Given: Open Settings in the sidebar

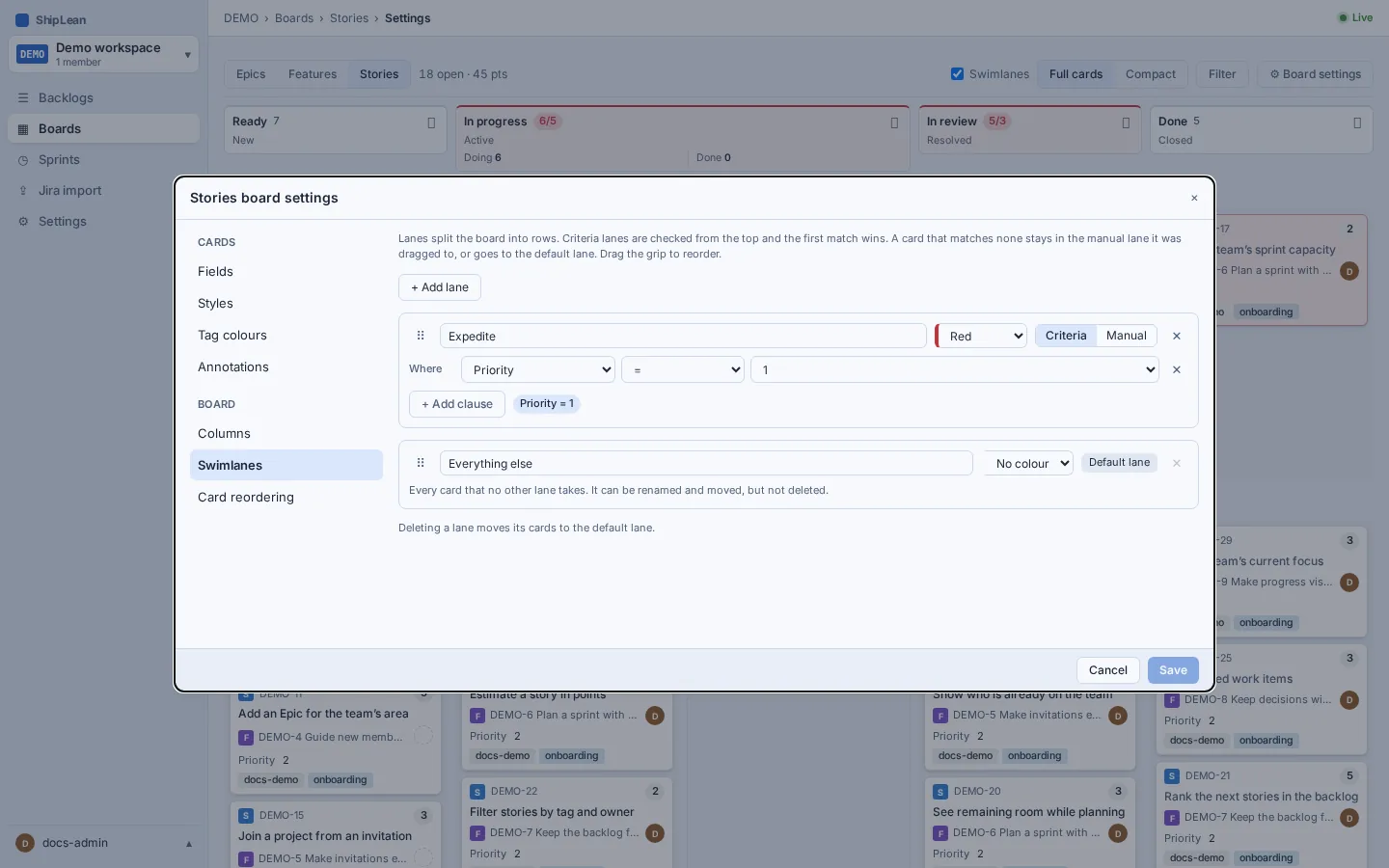Looking at the screenshot, I should tap(104, 221).
